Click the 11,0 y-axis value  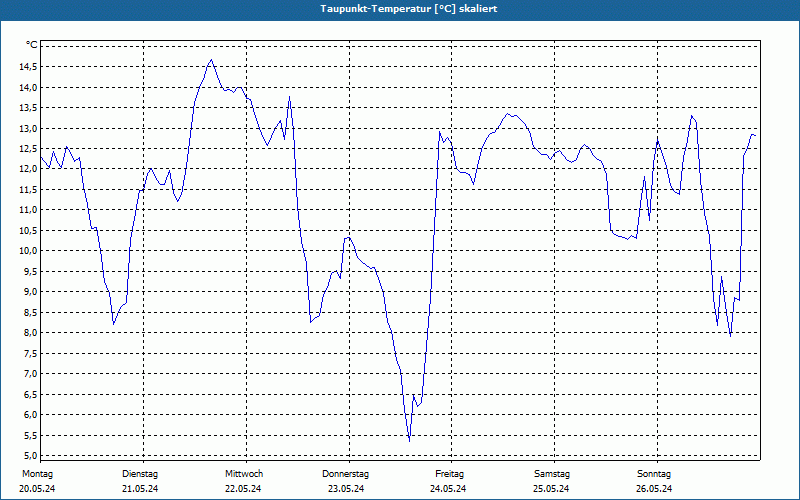(x=29, y=210)
